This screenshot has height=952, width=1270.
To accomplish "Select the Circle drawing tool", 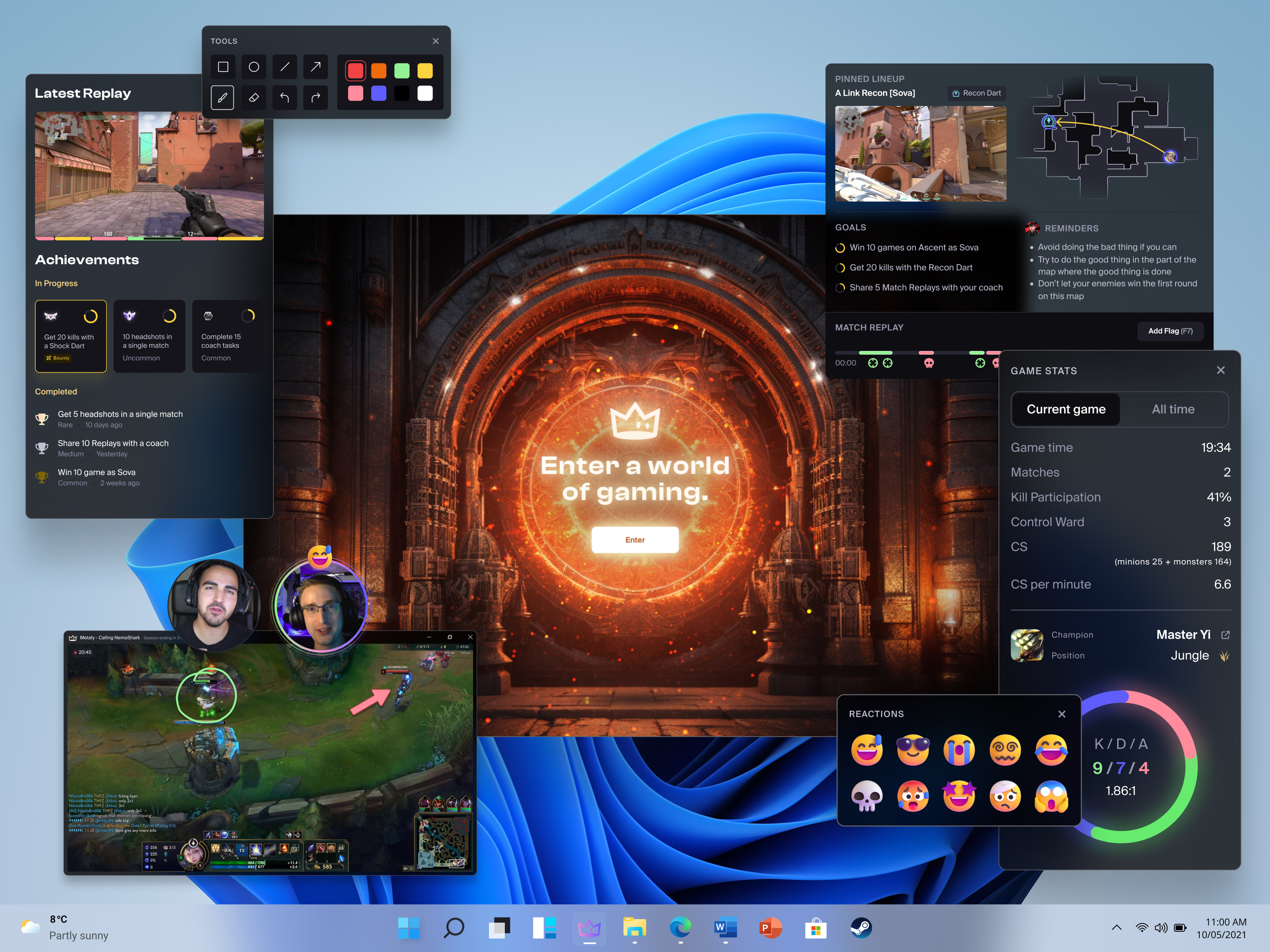I will pyautogui.click(x=254, y=67).
